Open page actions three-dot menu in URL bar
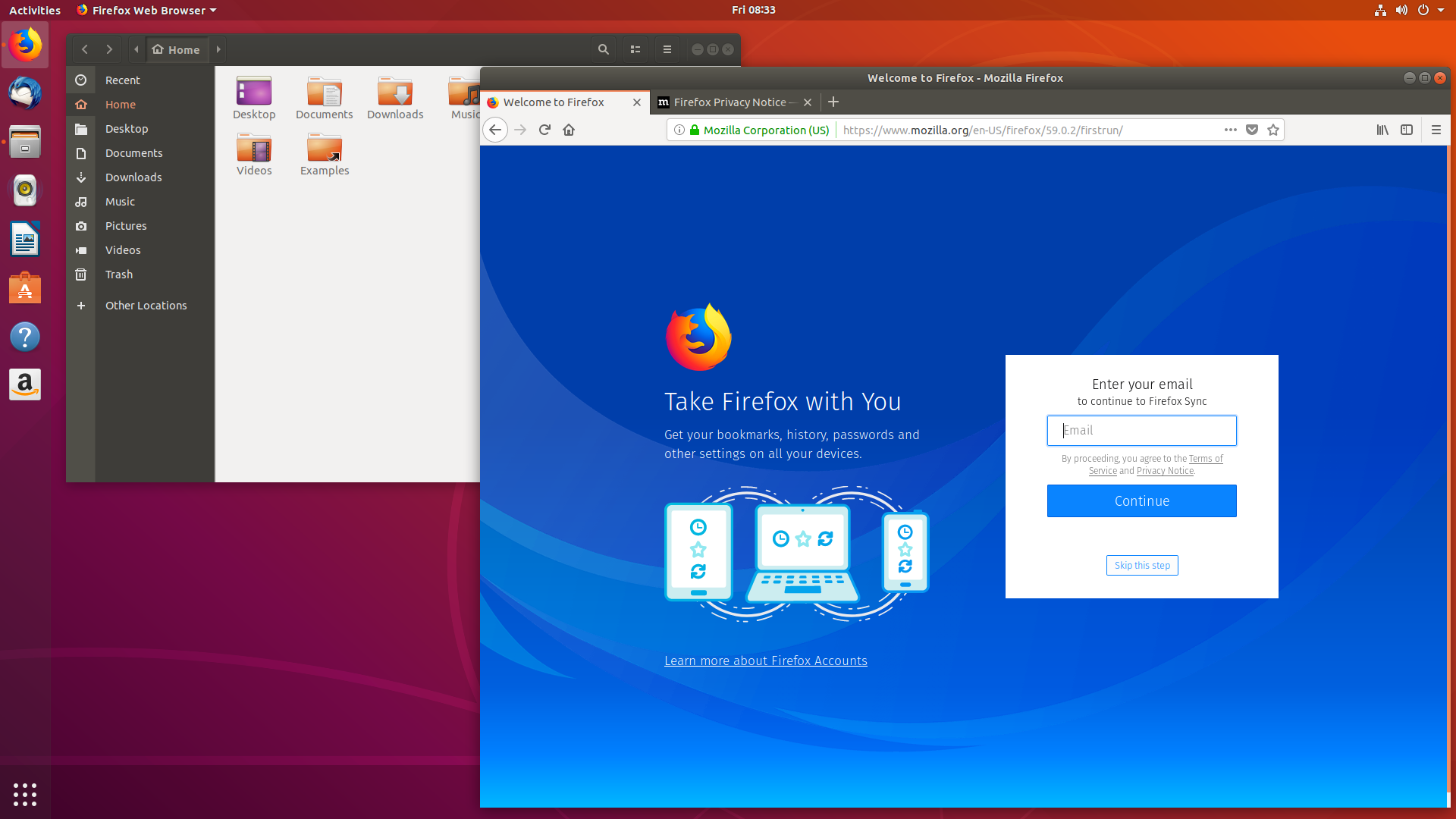1456x819 pixels. point(1231,130)
